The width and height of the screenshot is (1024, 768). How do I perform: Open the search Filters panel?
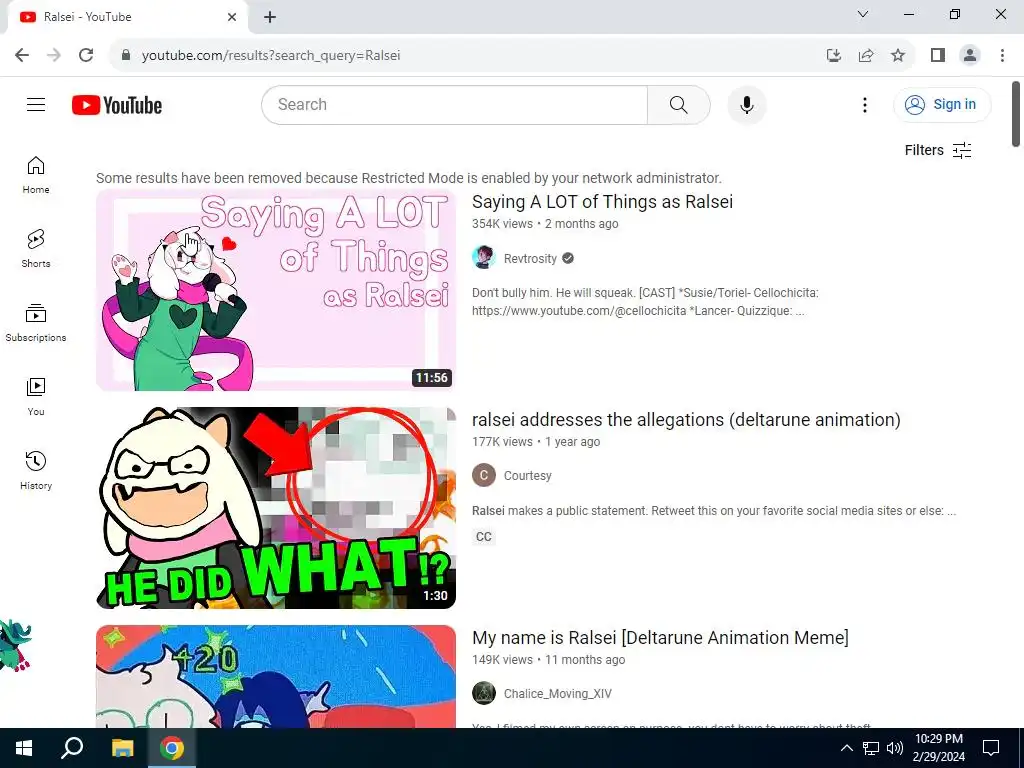click(x=938, y=150)
